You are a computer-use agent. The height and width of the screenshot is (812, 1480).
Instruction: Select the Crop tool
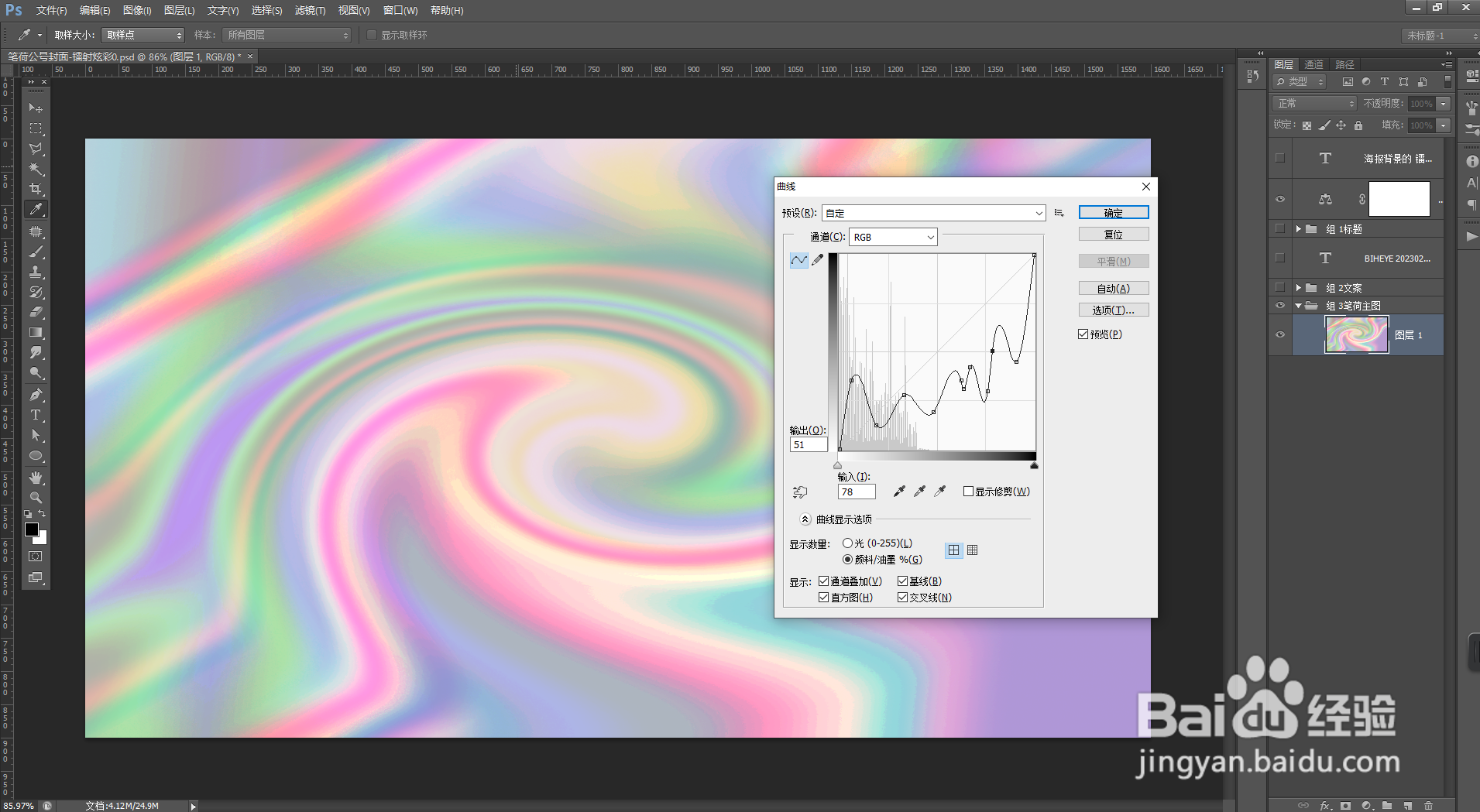36,188
